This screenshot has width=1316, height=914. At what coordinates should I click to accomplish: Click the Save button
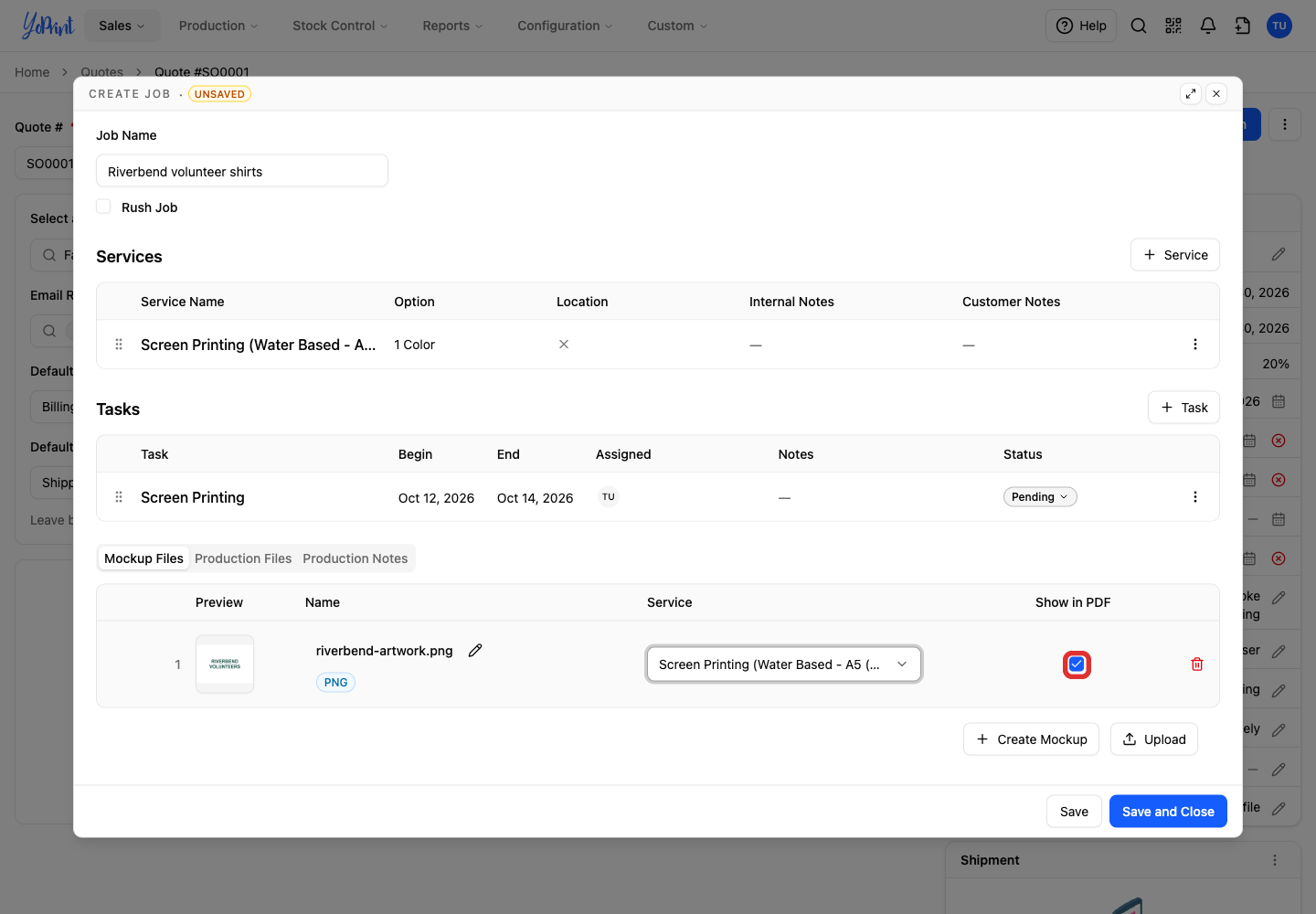[1074, 812]
